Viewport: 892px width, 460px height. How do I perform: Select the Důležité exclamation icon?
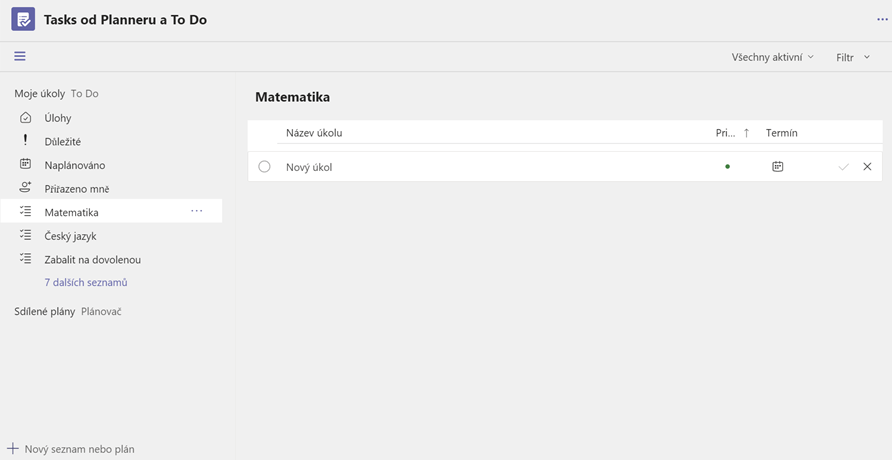26,141
